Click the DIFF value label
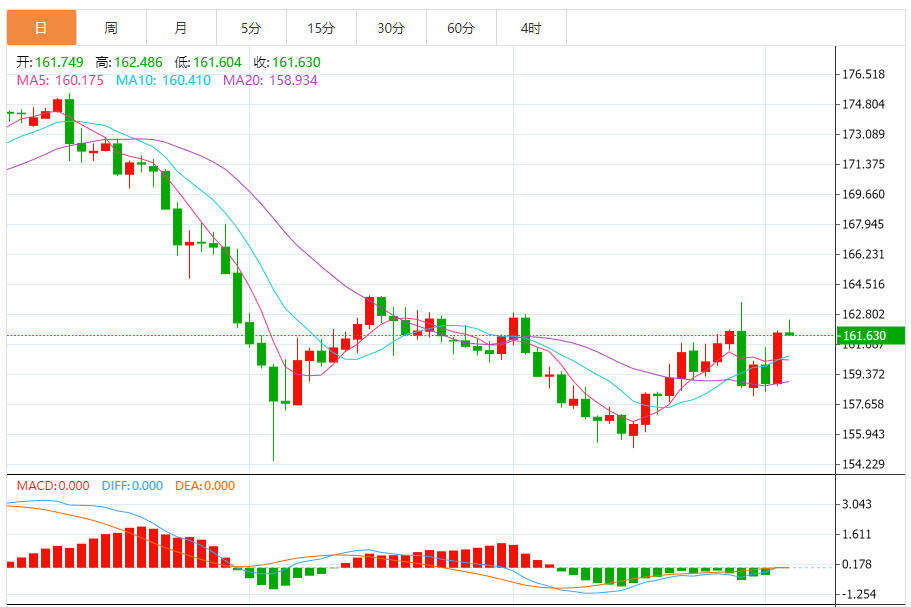911x607 pixels. 132,486
